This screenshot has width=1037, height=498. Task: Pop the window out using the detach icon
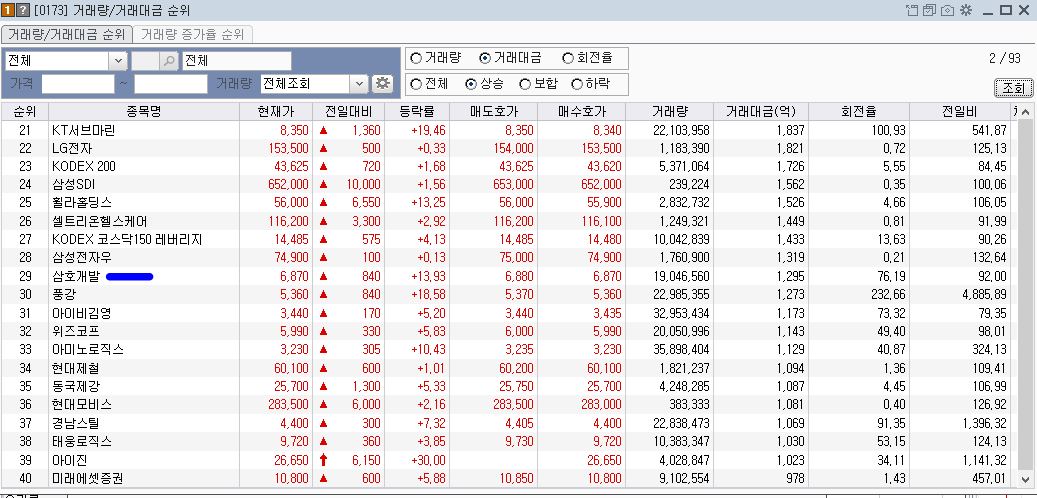912,10
